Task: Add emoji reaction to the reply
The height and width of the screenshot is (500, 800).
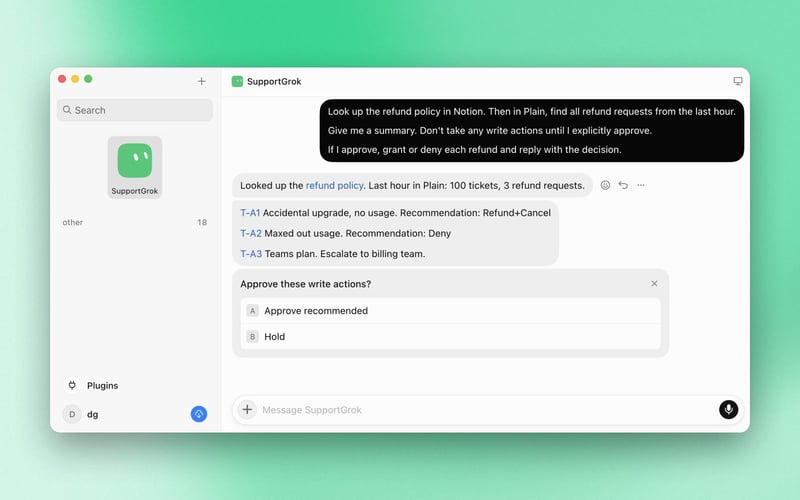Action: click(605, 185)
